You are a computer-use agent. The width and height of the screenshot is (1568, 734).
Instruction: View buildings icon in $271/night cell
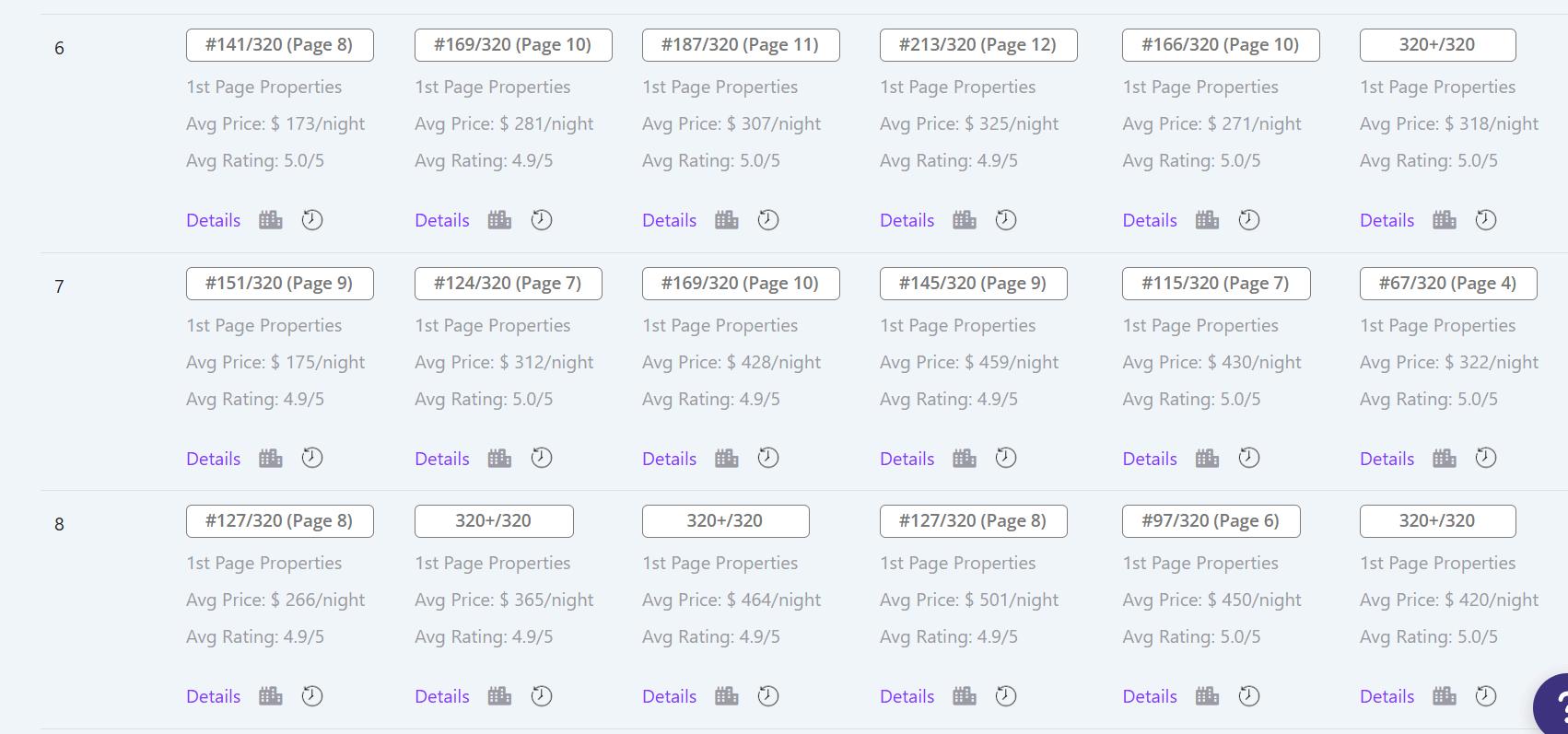click(1207, 220)
